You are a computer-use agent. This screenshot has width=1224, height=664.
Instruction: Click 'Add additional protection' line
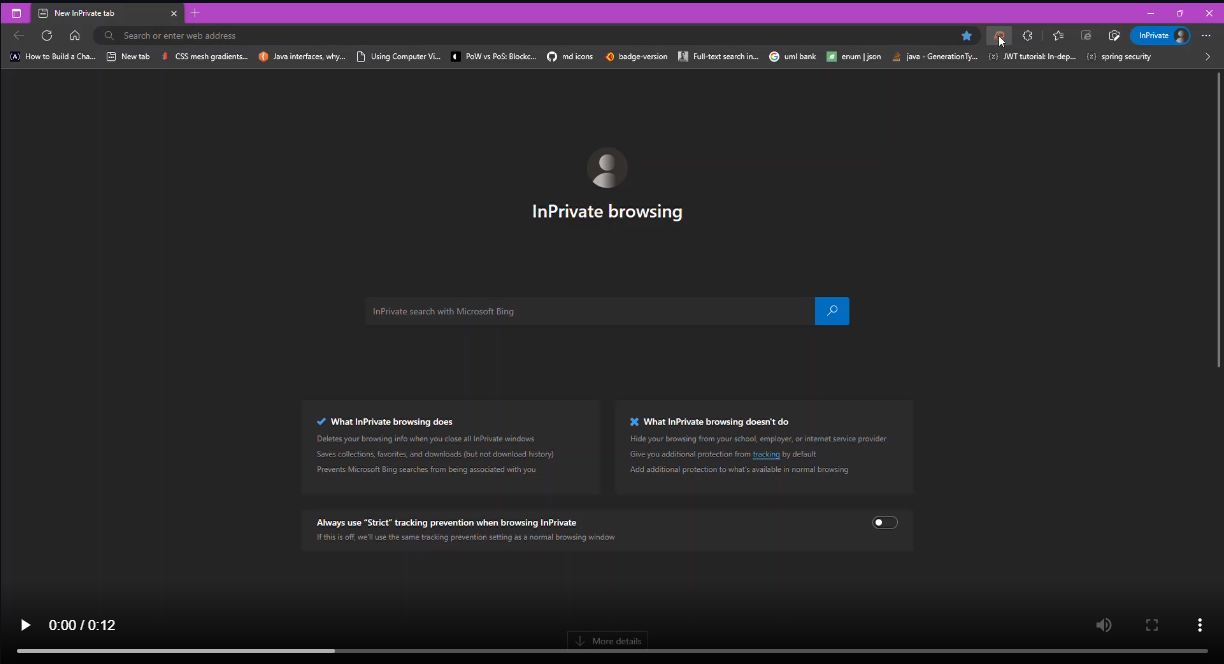[x=739, y=469]
